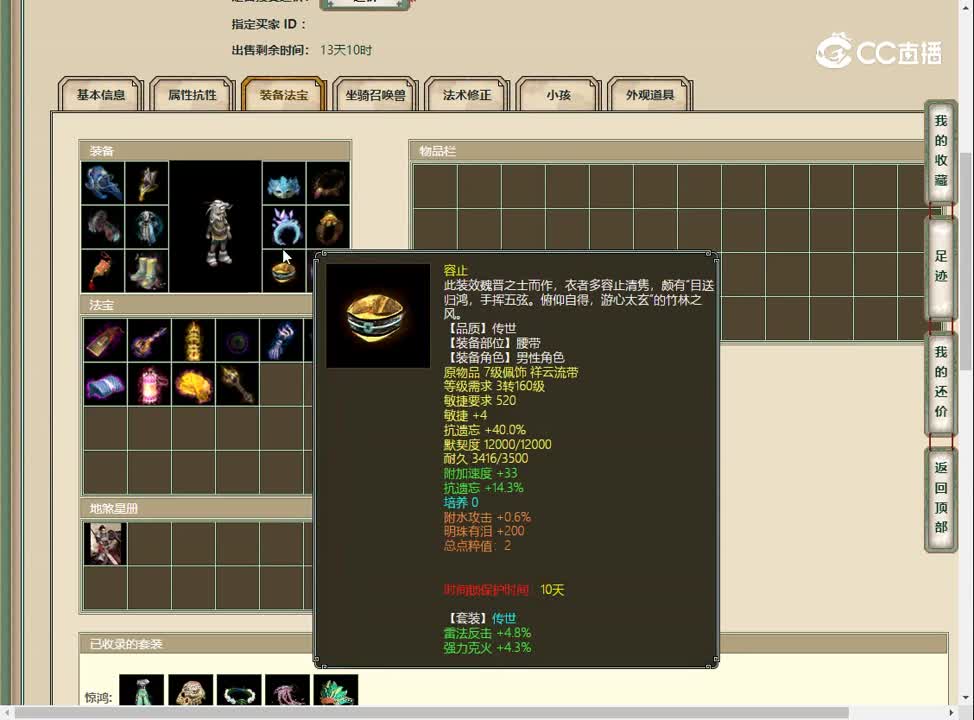Click the warrior card in 地煞星册 panel
This screenshot has width=974, height=720.
105,543
